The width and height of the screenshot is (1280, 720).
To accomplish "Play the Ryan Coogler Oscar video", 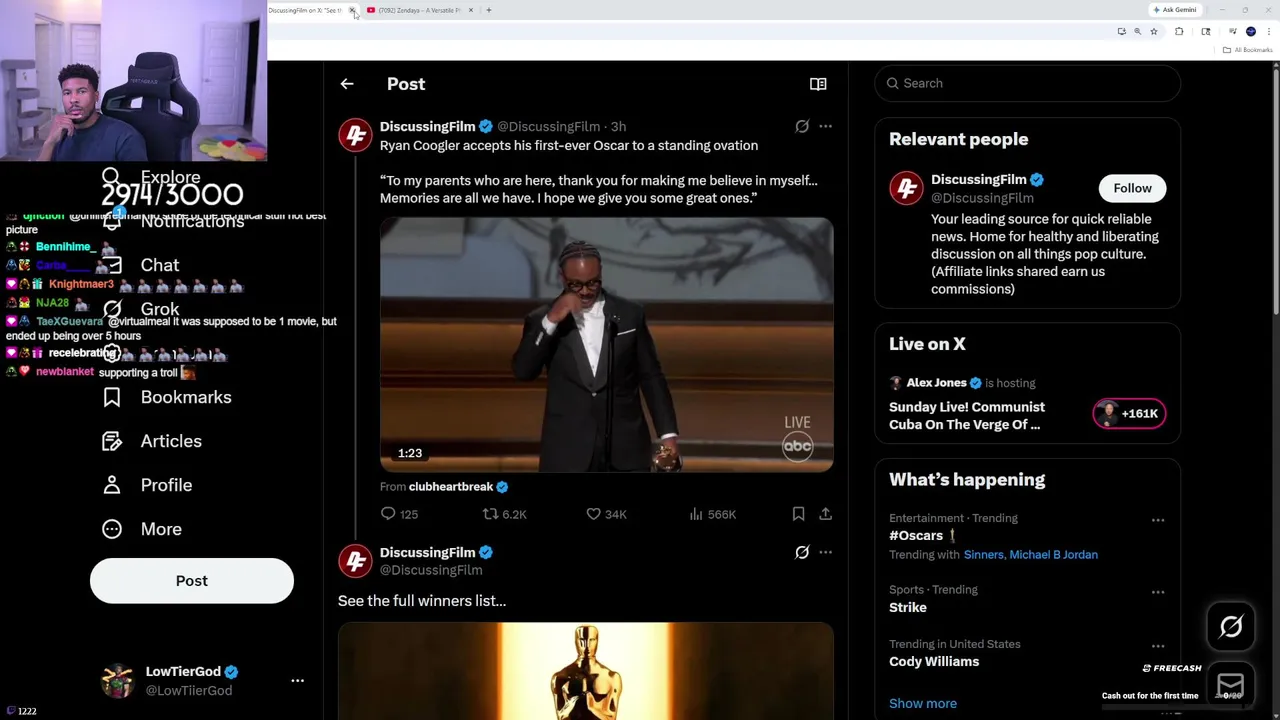I will pyautogui.click(x=606, y=344).
